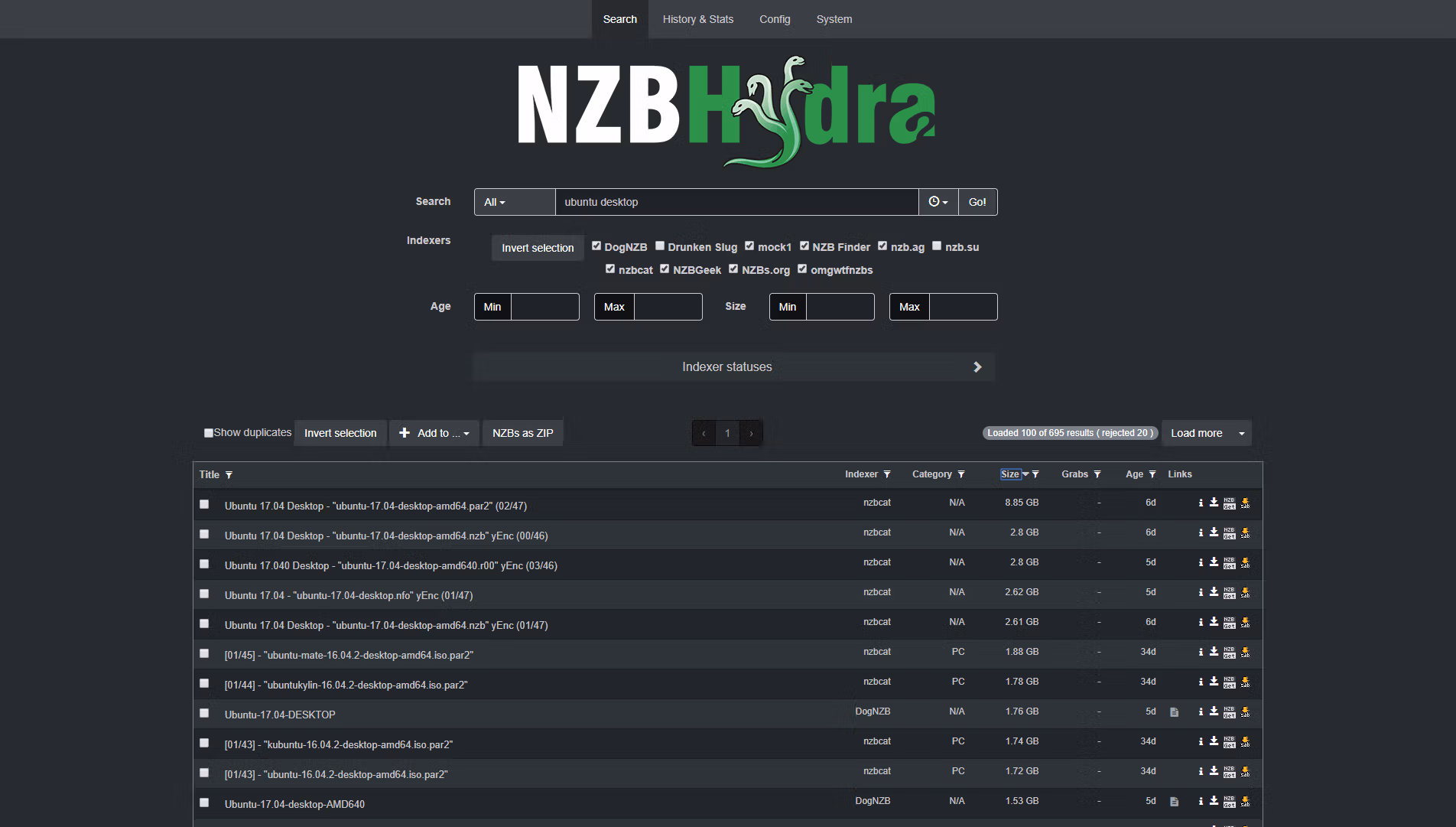Image resolution: width=1456 pixels, height=827 pixels.
Task: Open the NFO document icon for Ubuntu-17.04-DESKTOP
Action: click(1174, 712)
